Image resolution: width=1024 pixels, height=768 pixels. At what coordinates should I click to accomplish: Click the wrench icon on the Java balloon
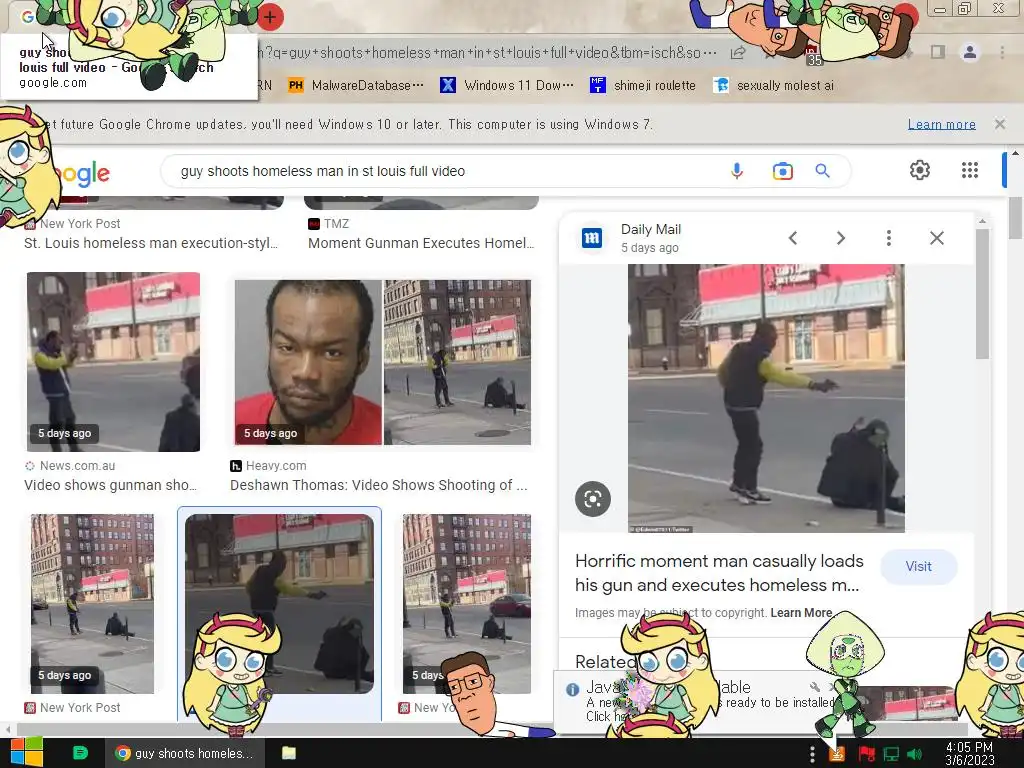pyautogui.click(x=814, y=686)
